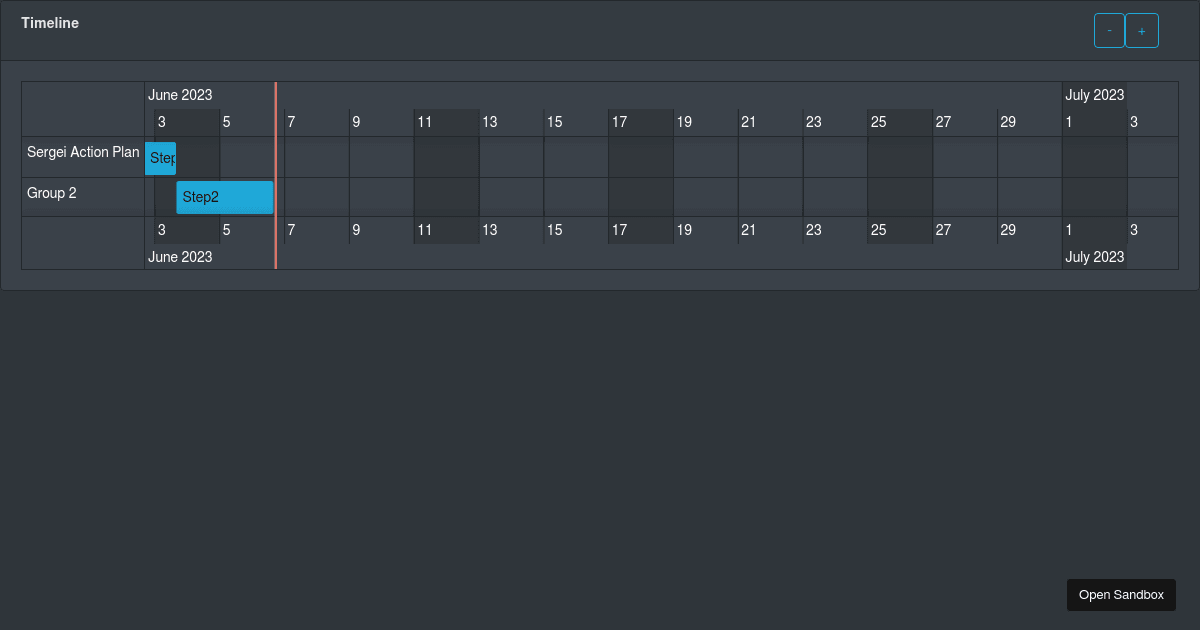Click the June 2023 label in bottom axis
Viewport: 1200px width, 630px height.
pyautogui.click(x=180, y=257)
